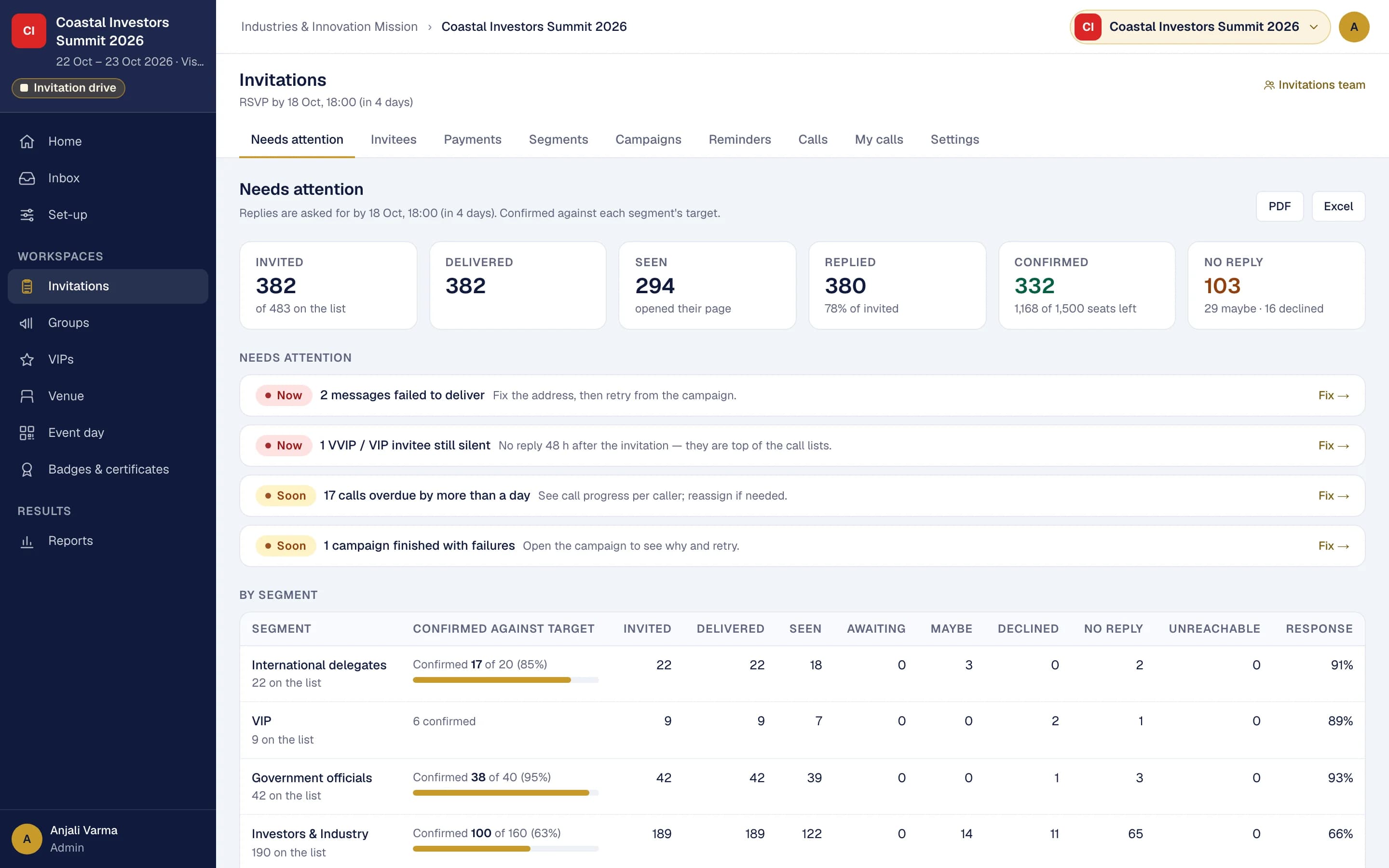Click the Delivered 382 summary card

517,285
